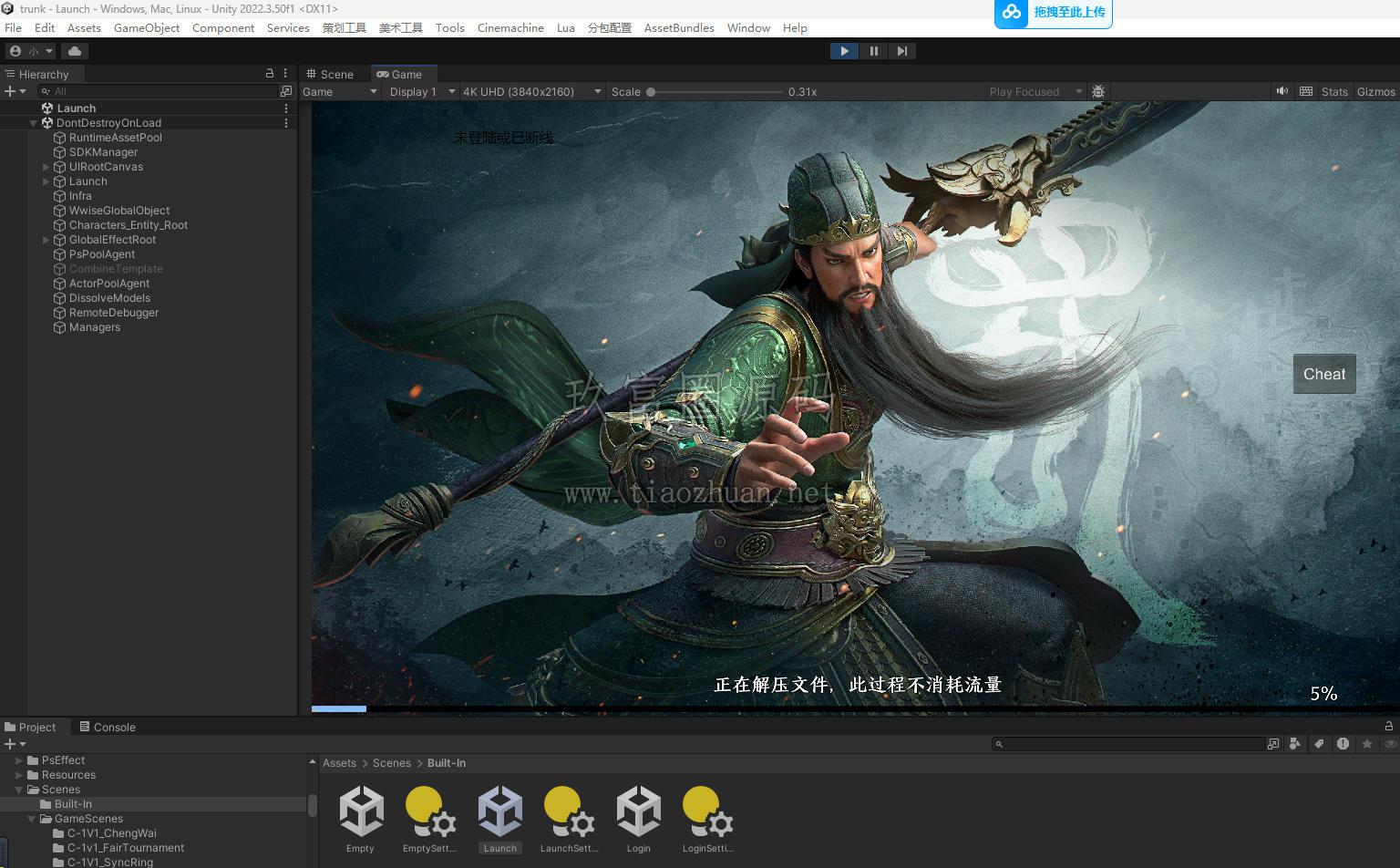Toggle the frame debugger bug icon
1400x868 pixels.
tap(1098, 91)
